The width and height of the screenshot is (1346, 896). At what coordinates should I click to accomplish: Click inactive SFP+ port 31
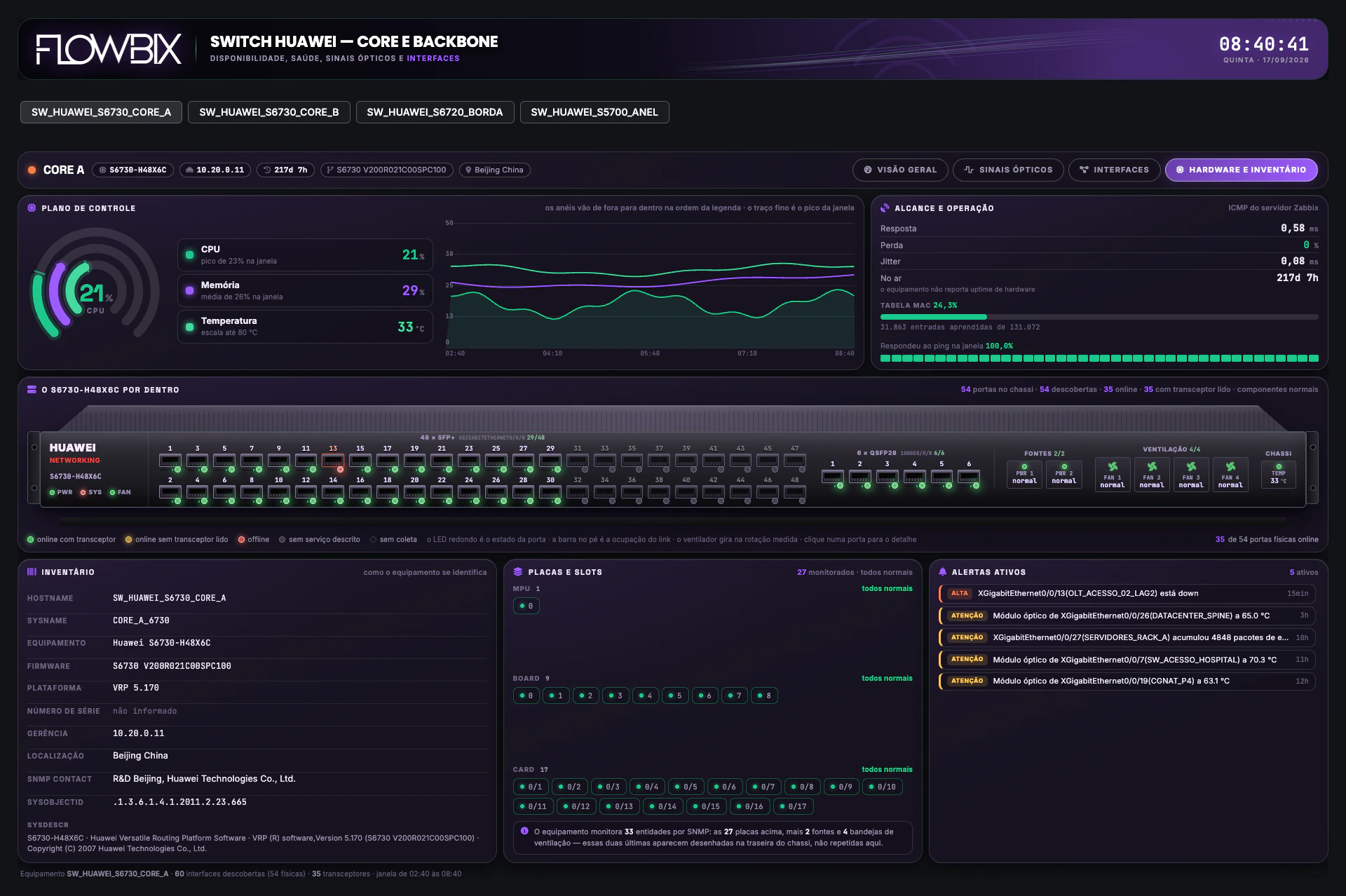(578, 461)
